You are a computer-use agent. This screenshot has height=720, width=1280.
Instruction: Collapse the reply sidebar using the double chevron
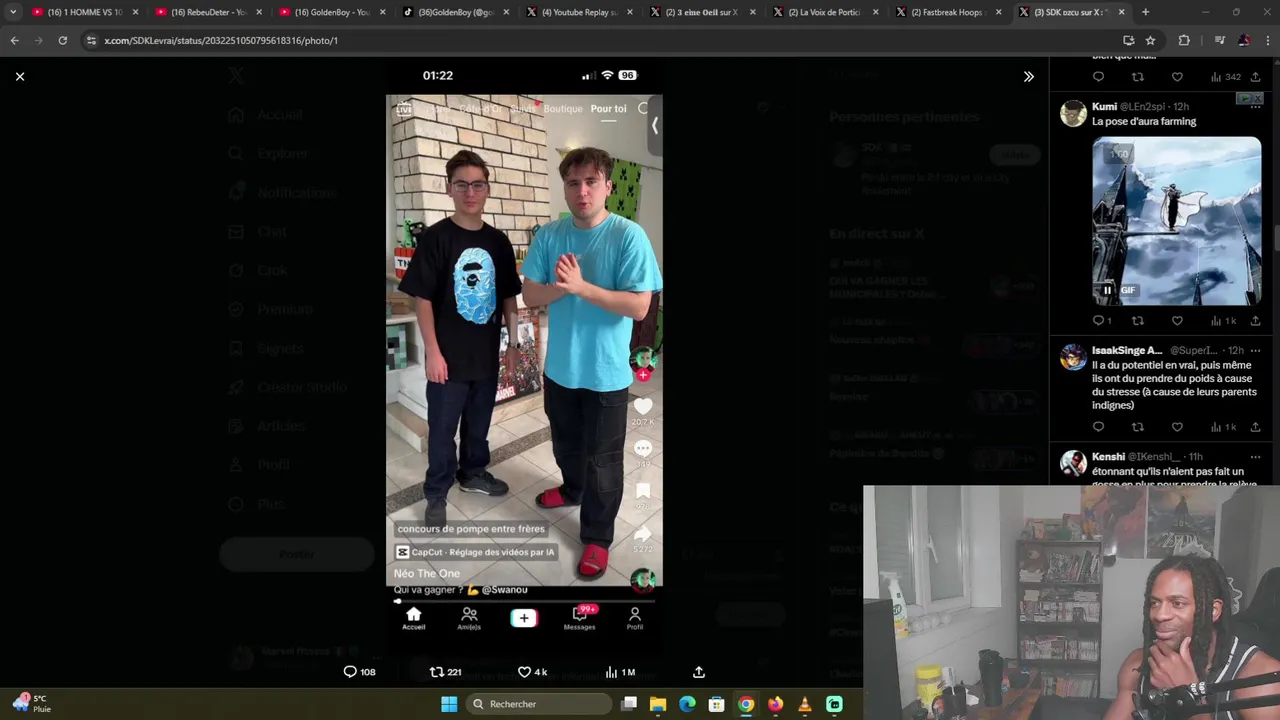(x=1028, y=76)
